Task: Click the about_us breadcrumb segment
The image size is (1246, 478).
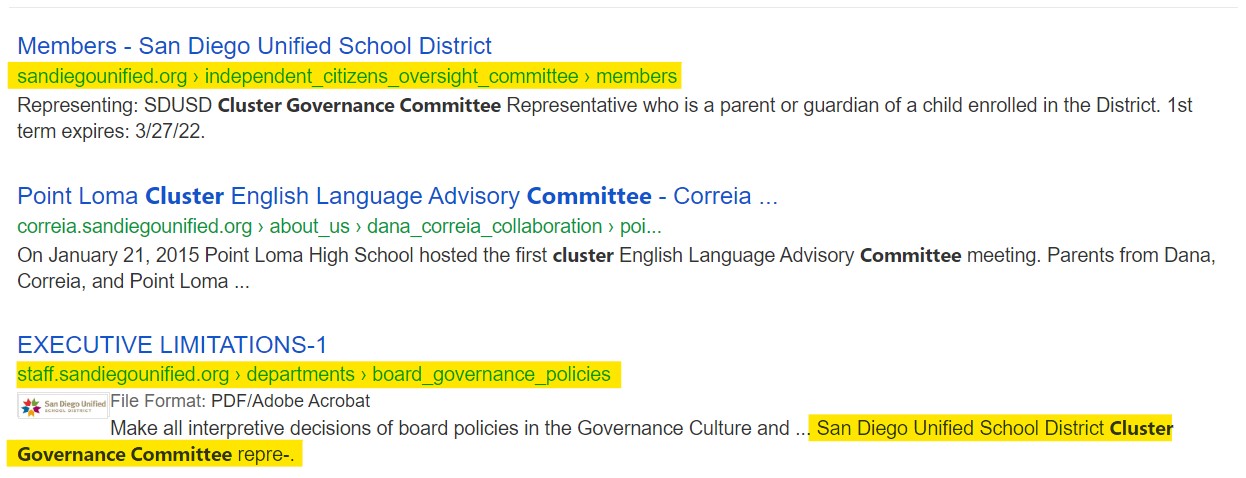Action: [x=308, y=226]
